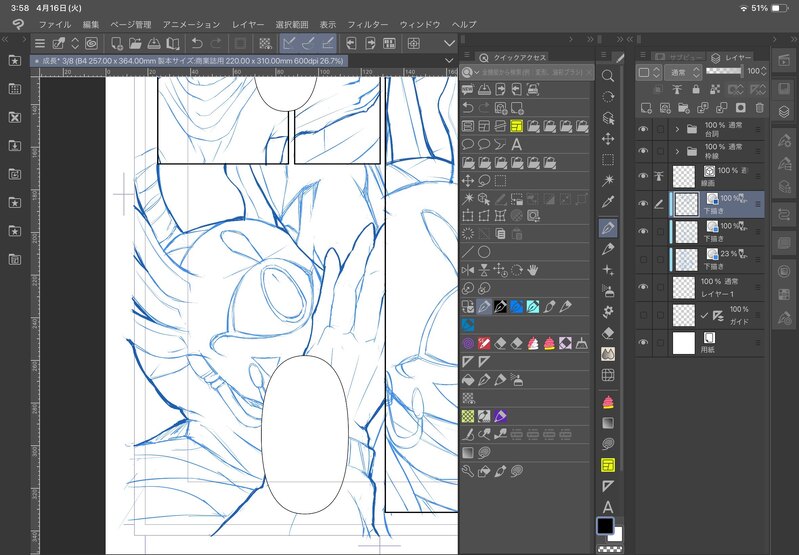This screenshot has height=555, width=799.
Task: Select the Eraser tool
Action: [x=608, y=333]
